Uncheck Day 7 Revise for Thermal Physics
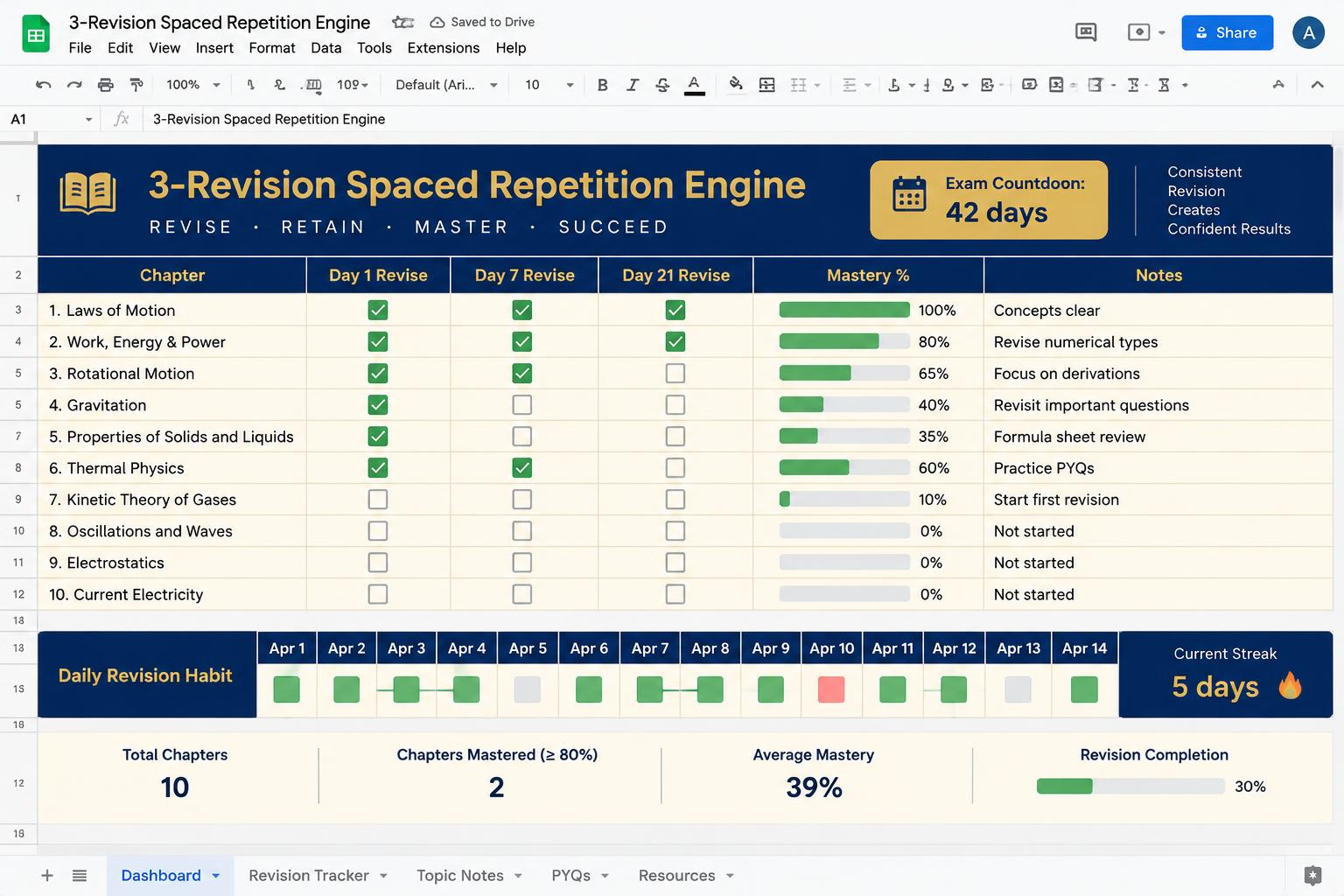Screen dimensions: 1344x896 (522, 468)
